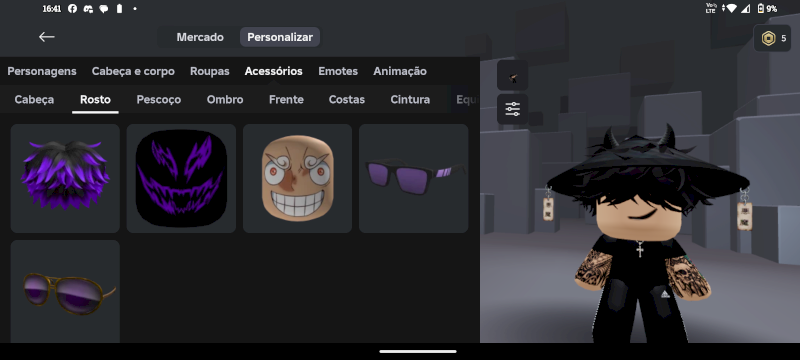The width and height of the screenshot is (800, 360).
Task: Select the Personalizar tab
Action: point(280,37)
